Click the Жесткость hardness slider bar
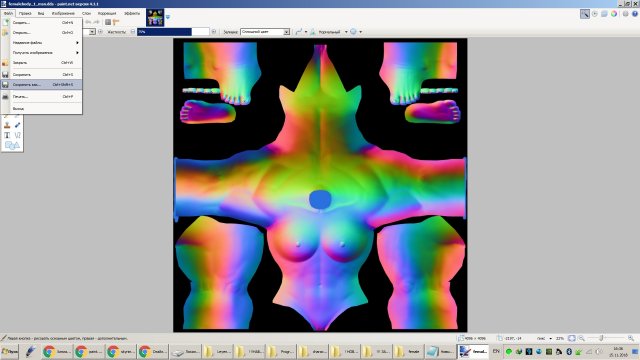This screenshot has width=640, height=360. 173,32
